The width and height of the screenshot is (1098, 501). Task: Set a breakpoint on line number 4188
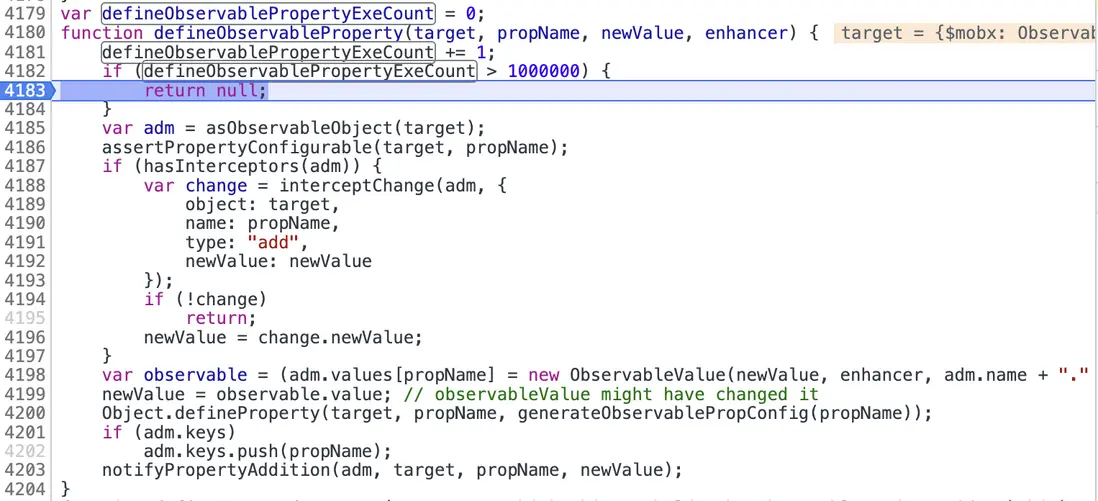[x=25, y=186]
